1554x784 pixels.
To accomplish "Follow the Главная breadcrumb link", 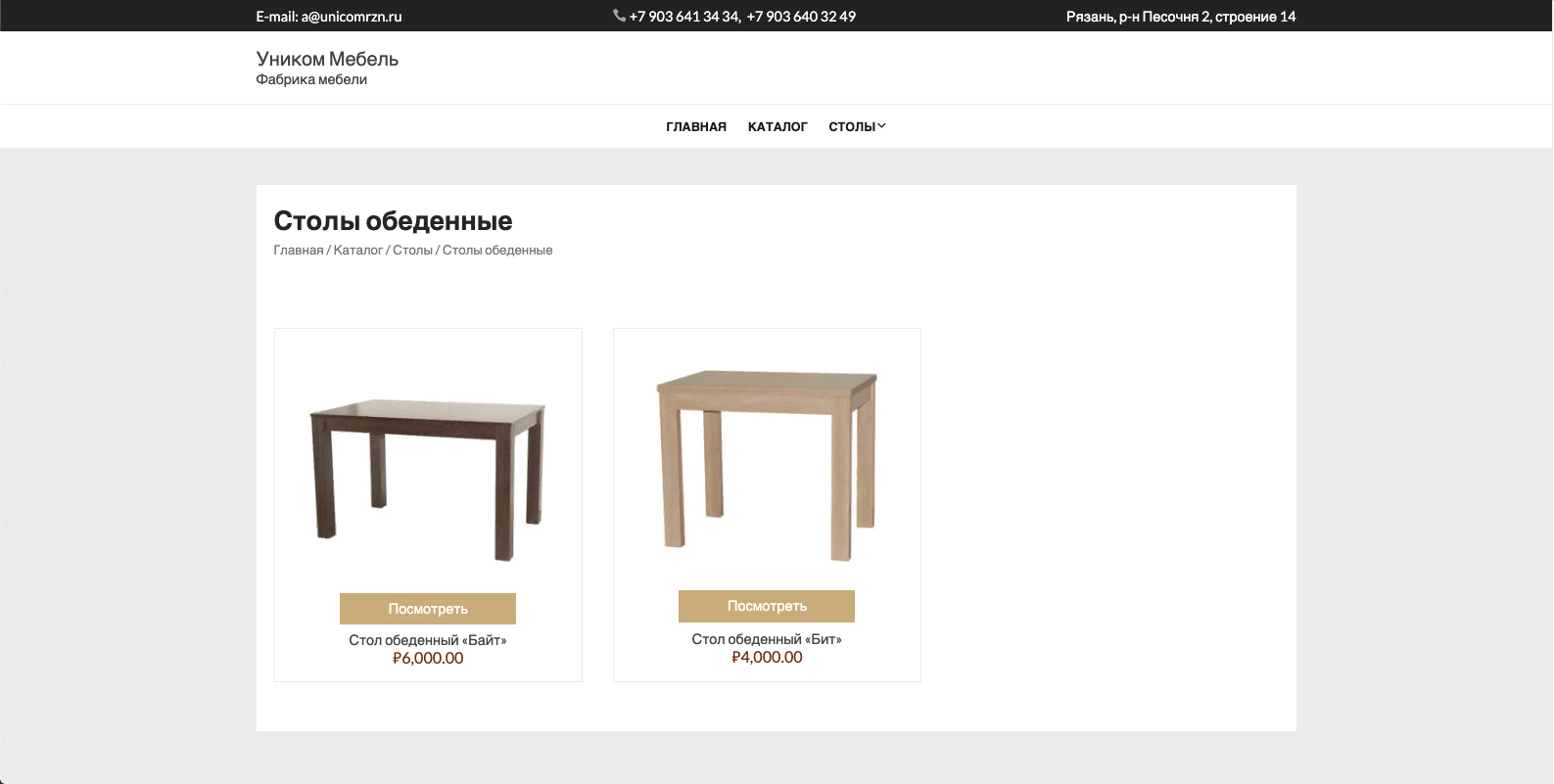I will click(299, 251).
